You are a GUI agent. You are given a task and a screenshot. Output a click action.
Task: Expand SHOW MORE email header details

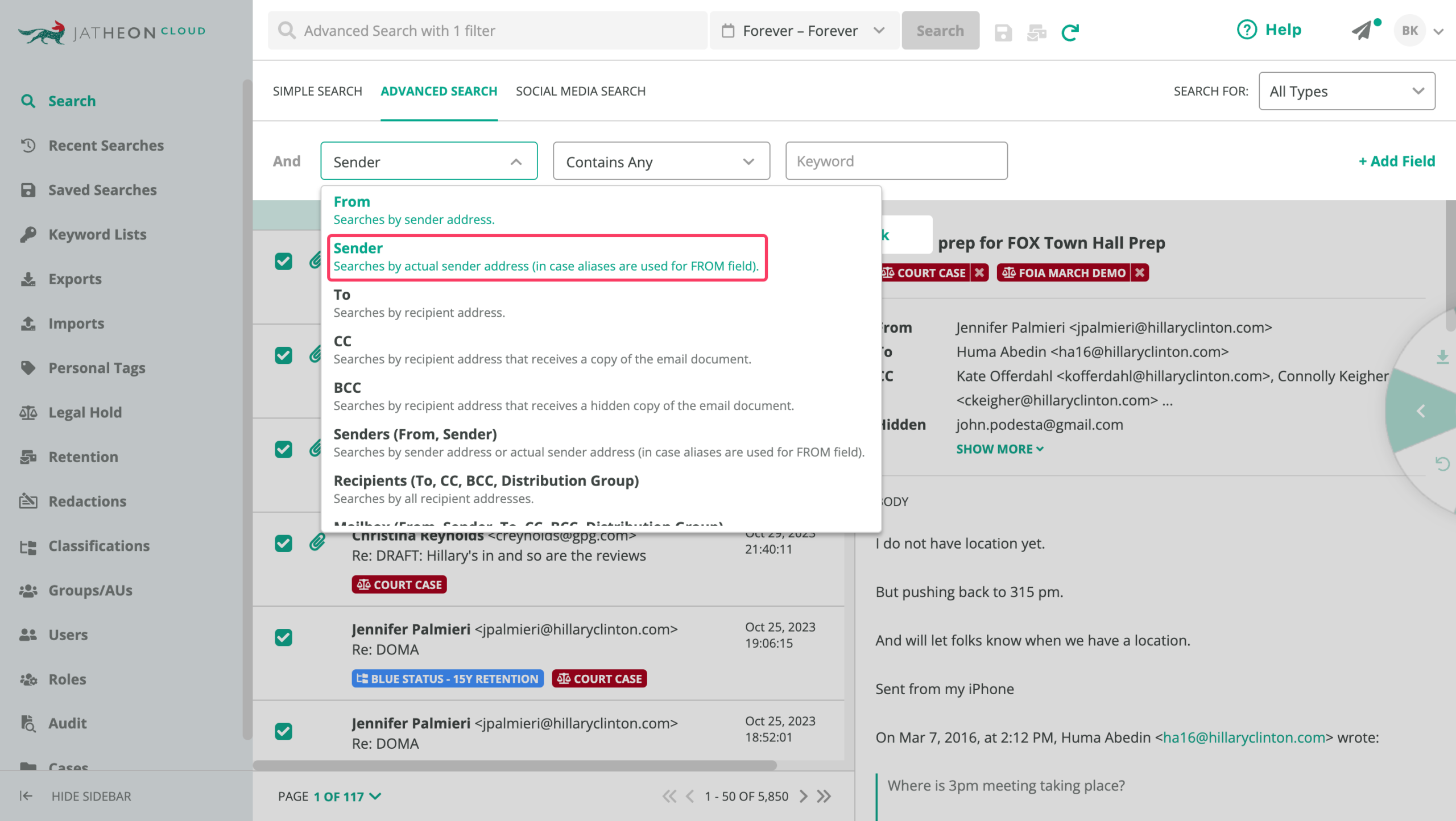pyautogui.click(x=1000, y=449)
